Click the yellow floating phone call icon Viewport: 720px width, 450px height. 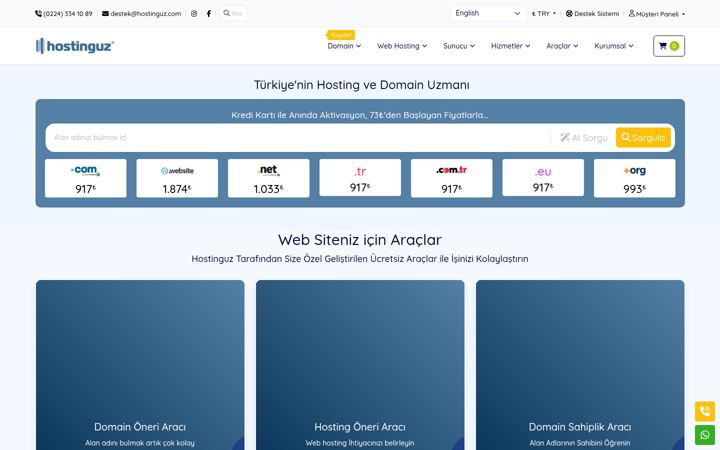705,411
